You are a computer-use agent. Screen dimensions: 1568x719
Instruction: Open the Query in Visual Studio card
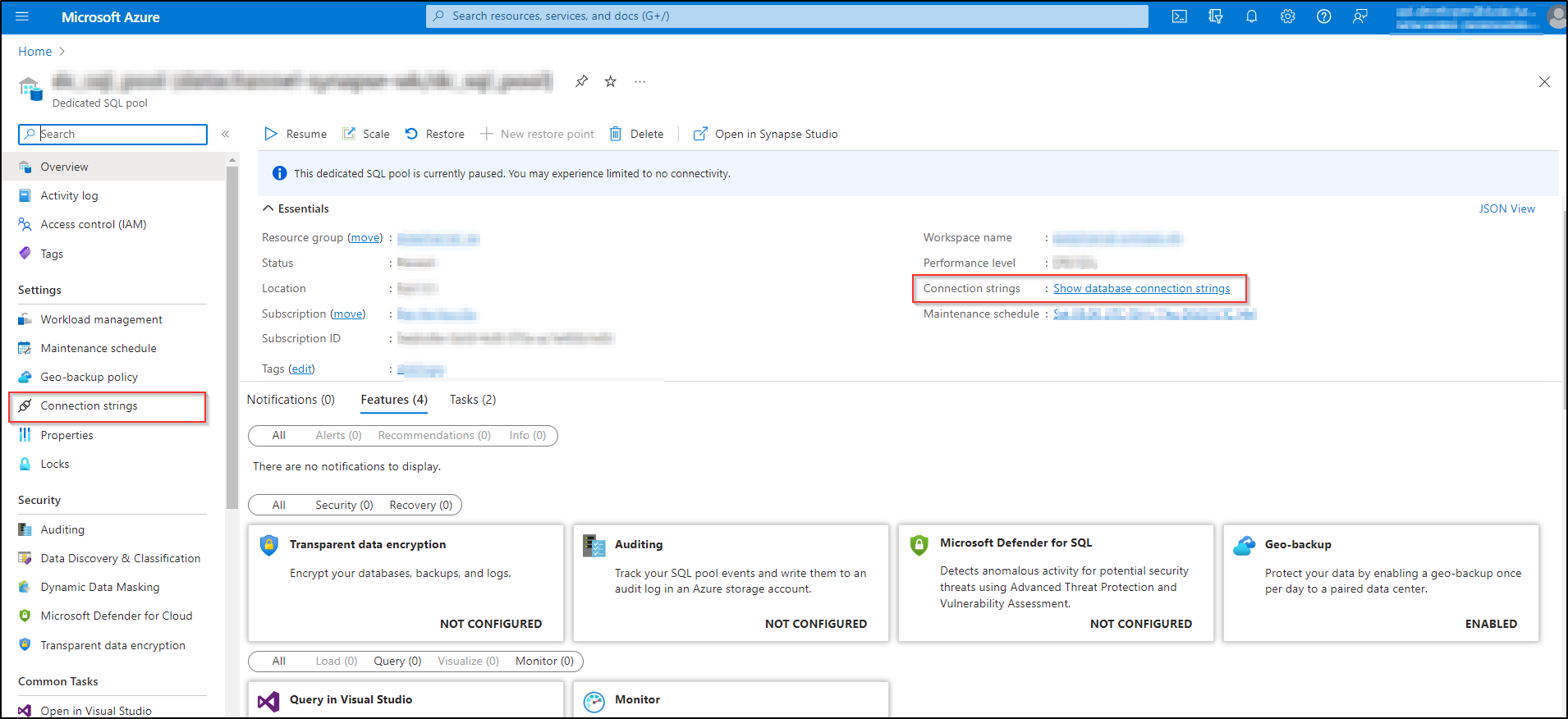[x=406, y=699]
